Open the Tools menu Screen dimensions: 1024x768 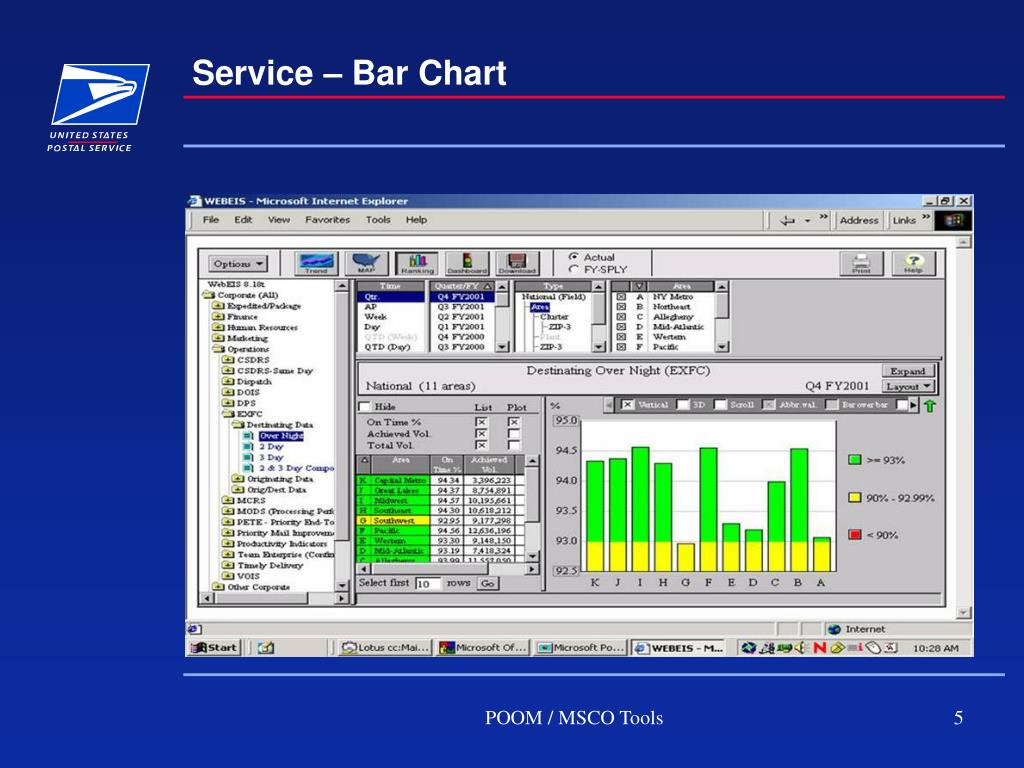(377, 220)
